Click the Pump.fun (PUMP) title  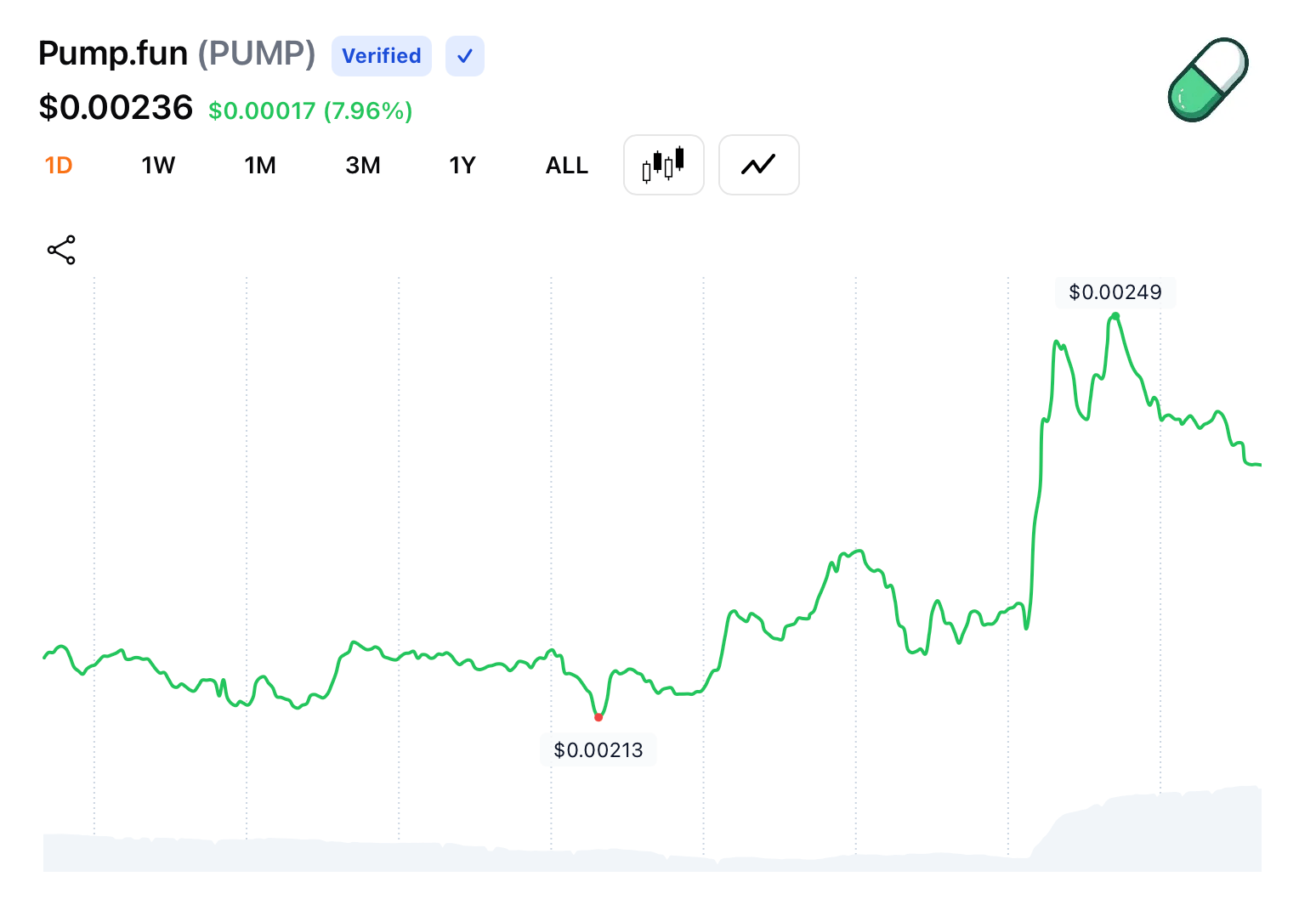coord(176,53)
